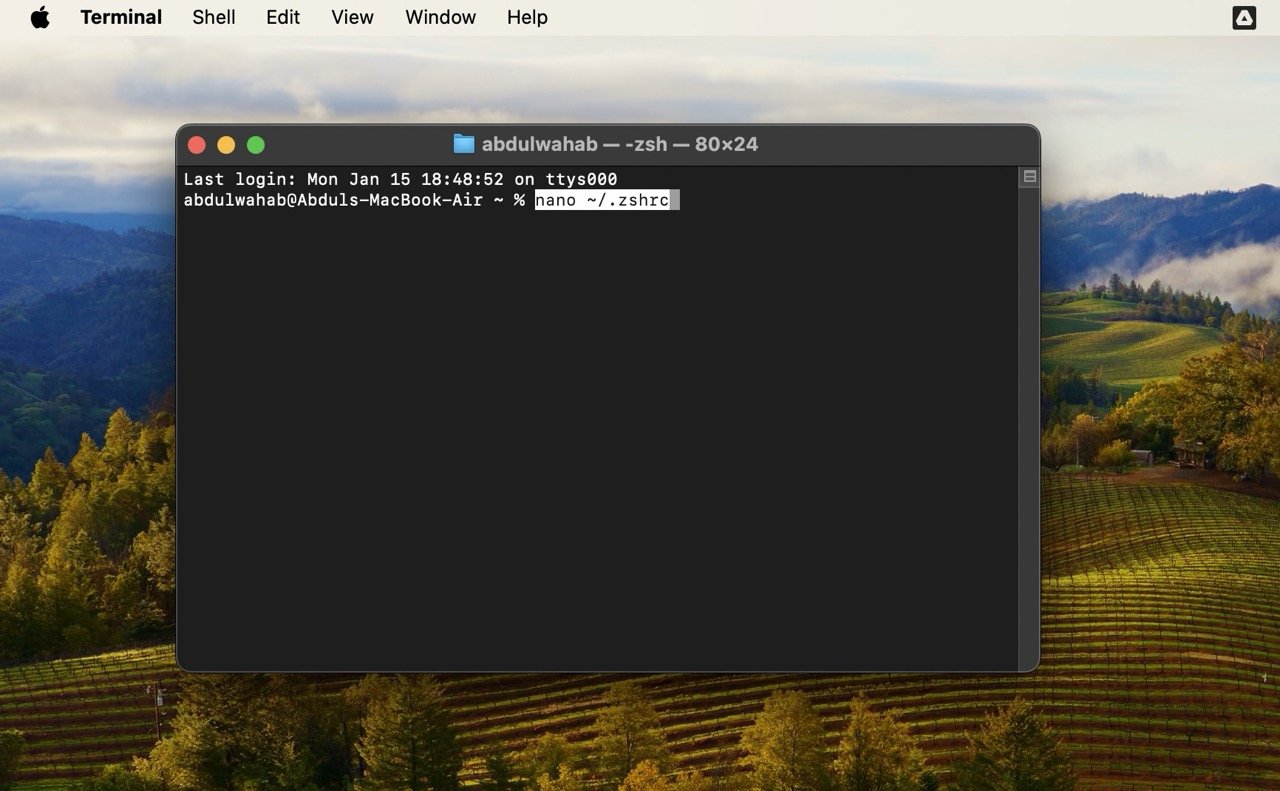Zoom the Terminal window with green button
This screenshot has height=791, width=1280.
tap(256, 145)
